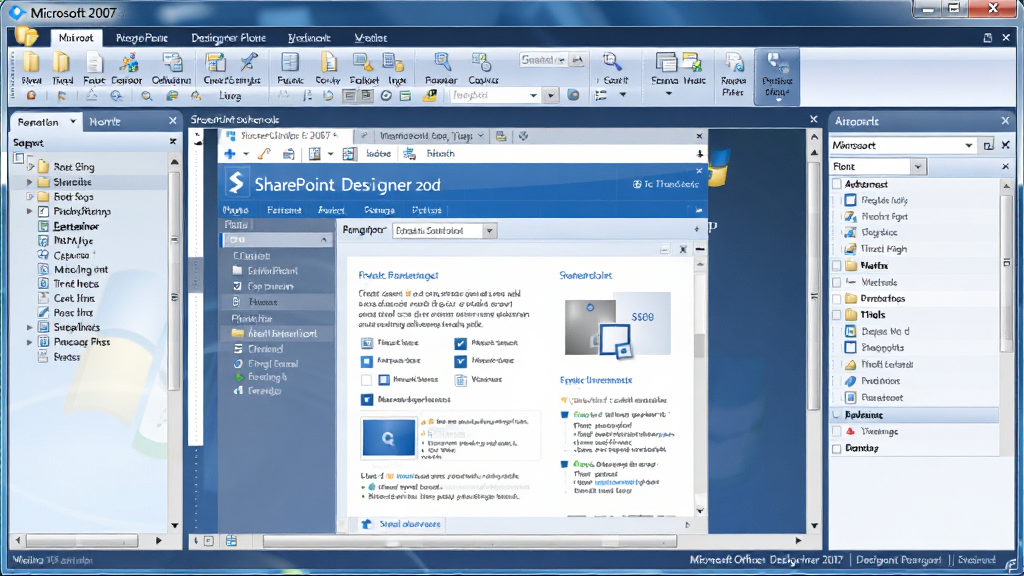Click the orange pencil icon in inner toolbar
This screenshot has height=576, width=1024.
pos(264,154)
